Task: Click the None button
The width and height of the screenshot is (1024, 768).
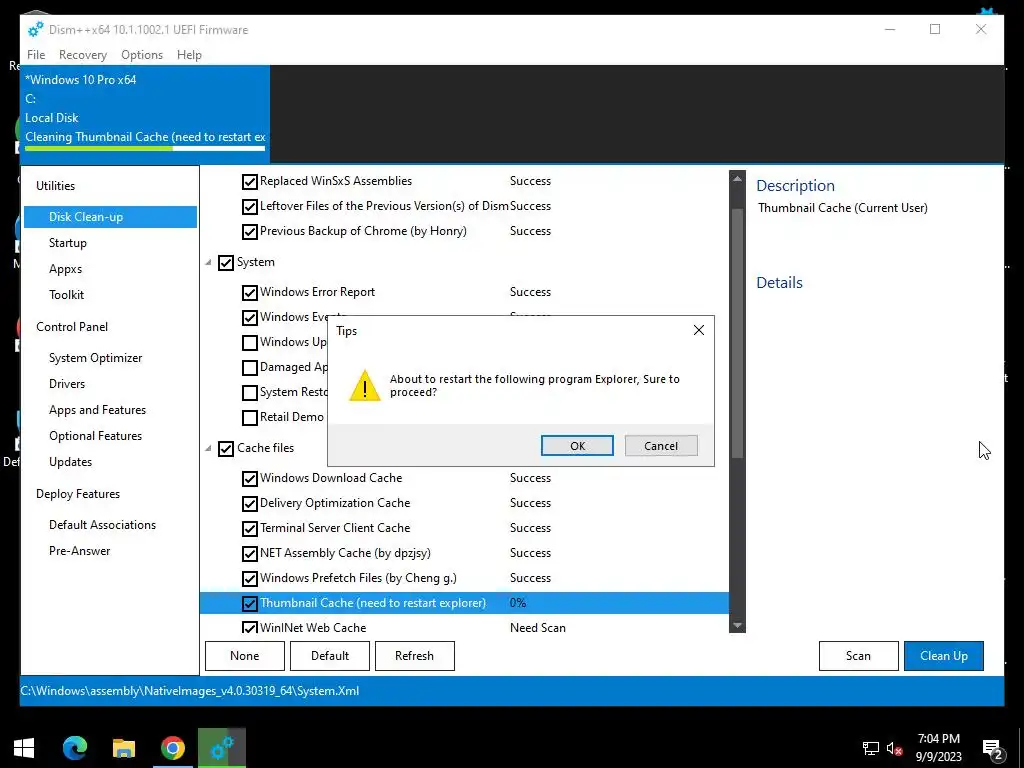Action: click(245, 656)
